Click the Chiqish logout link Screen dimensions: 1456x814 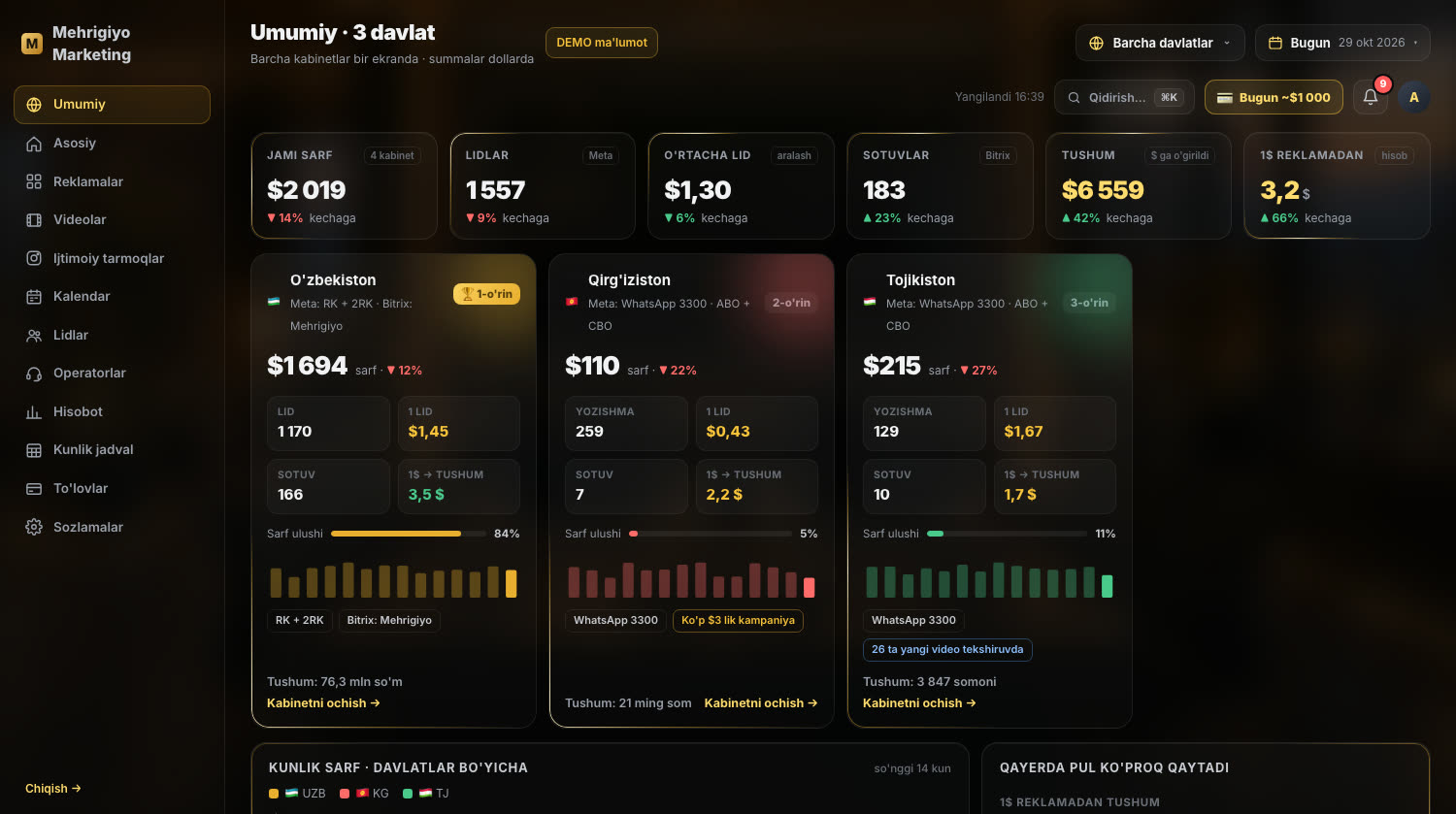[53, 788]
